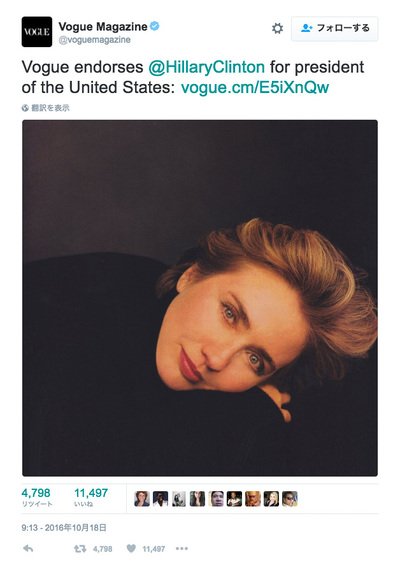Open the gear settings menu

(x=277, y=28)
